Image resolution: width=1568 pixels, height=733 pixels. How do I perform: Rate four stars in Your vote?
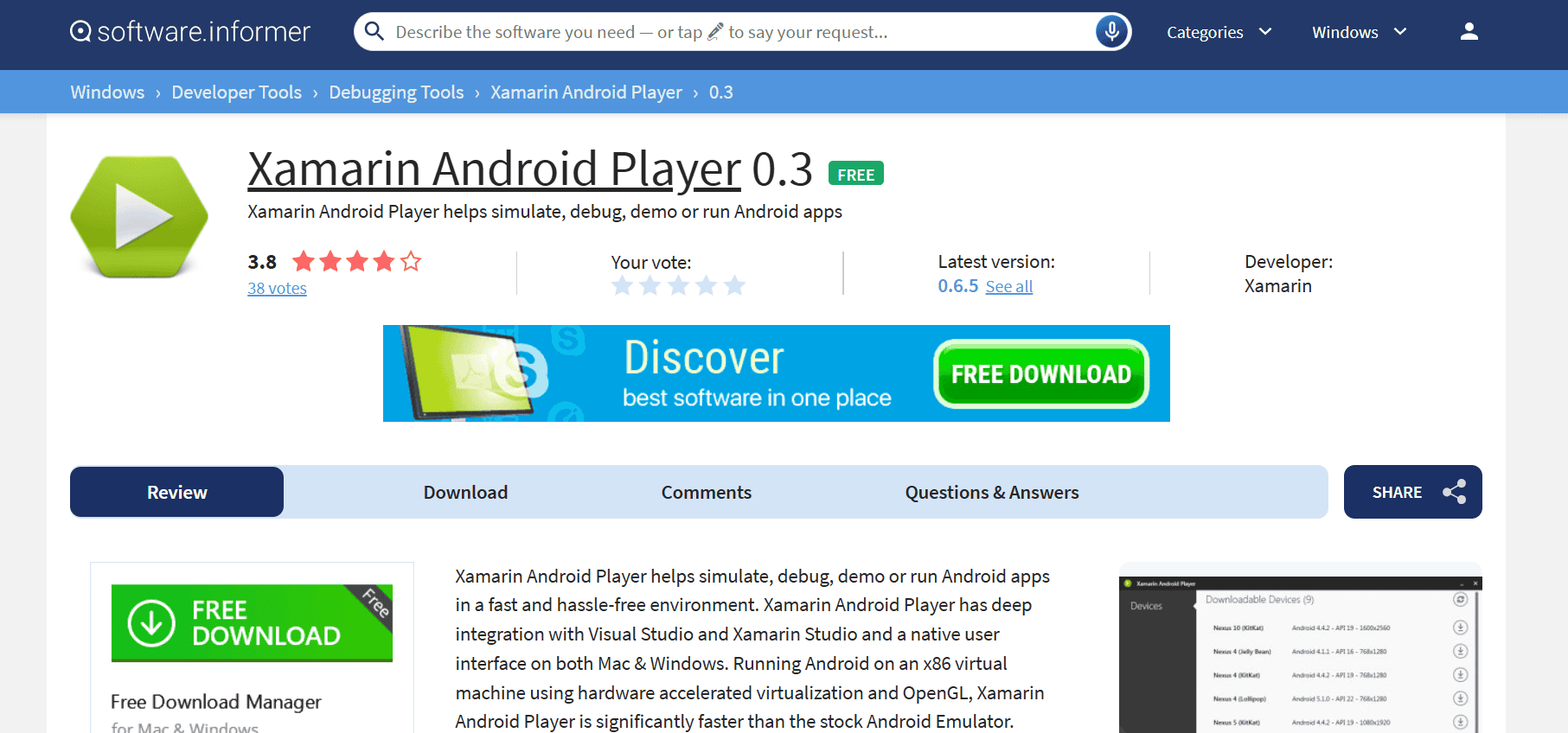[x=707, y=285]
